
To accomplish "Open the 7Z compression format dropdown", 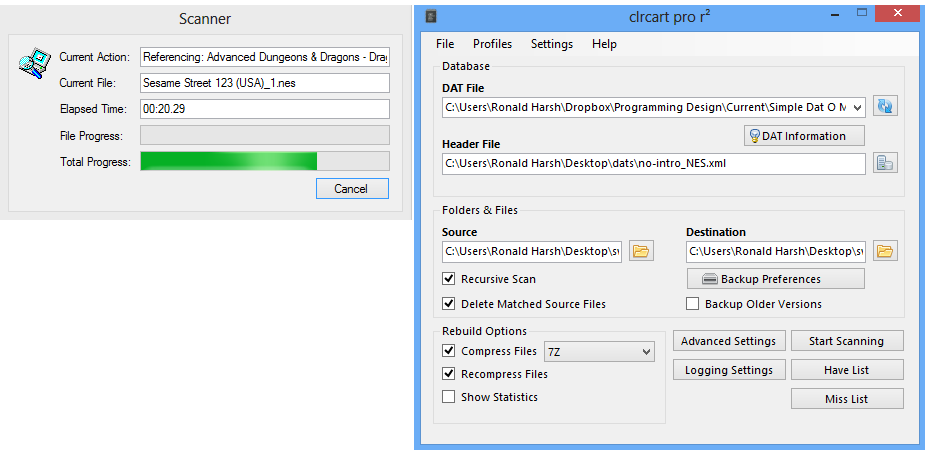I will [x=599, y=352].
